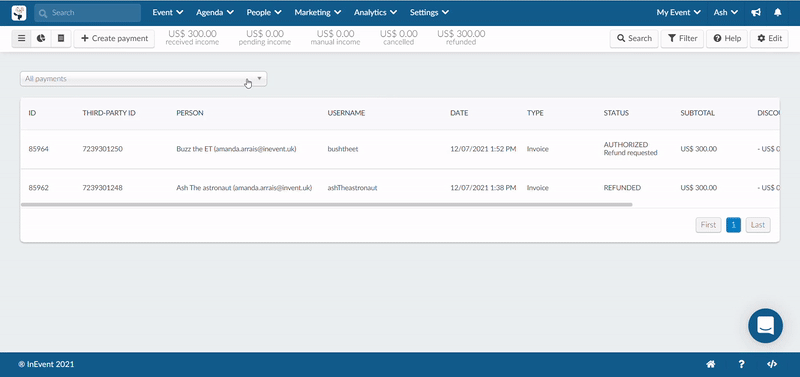
Task: Click the code brackets footer icon
Action: point(772,364)
